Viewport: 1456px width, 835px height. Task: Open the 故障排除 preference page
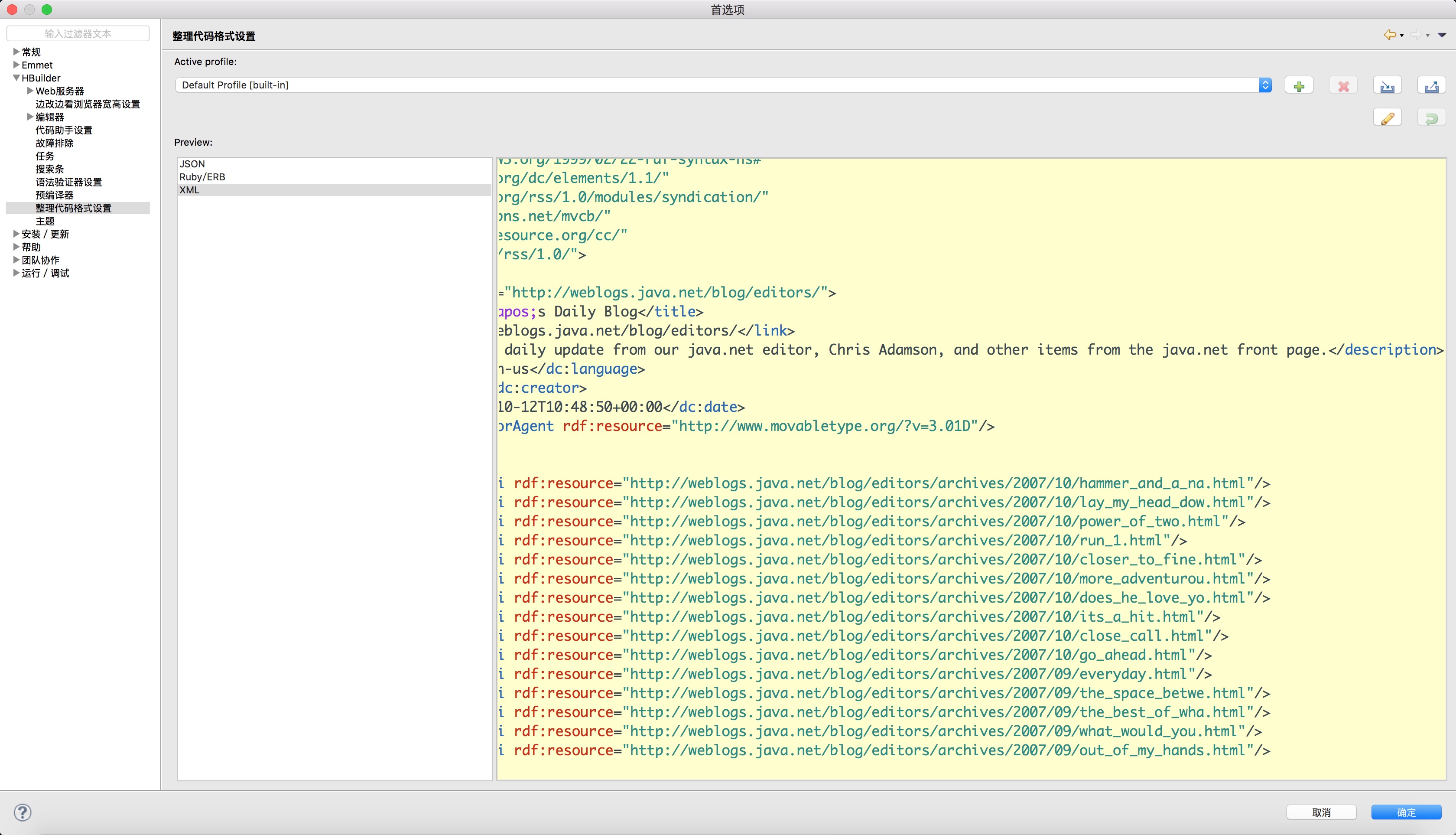click(x=55, y=143)
